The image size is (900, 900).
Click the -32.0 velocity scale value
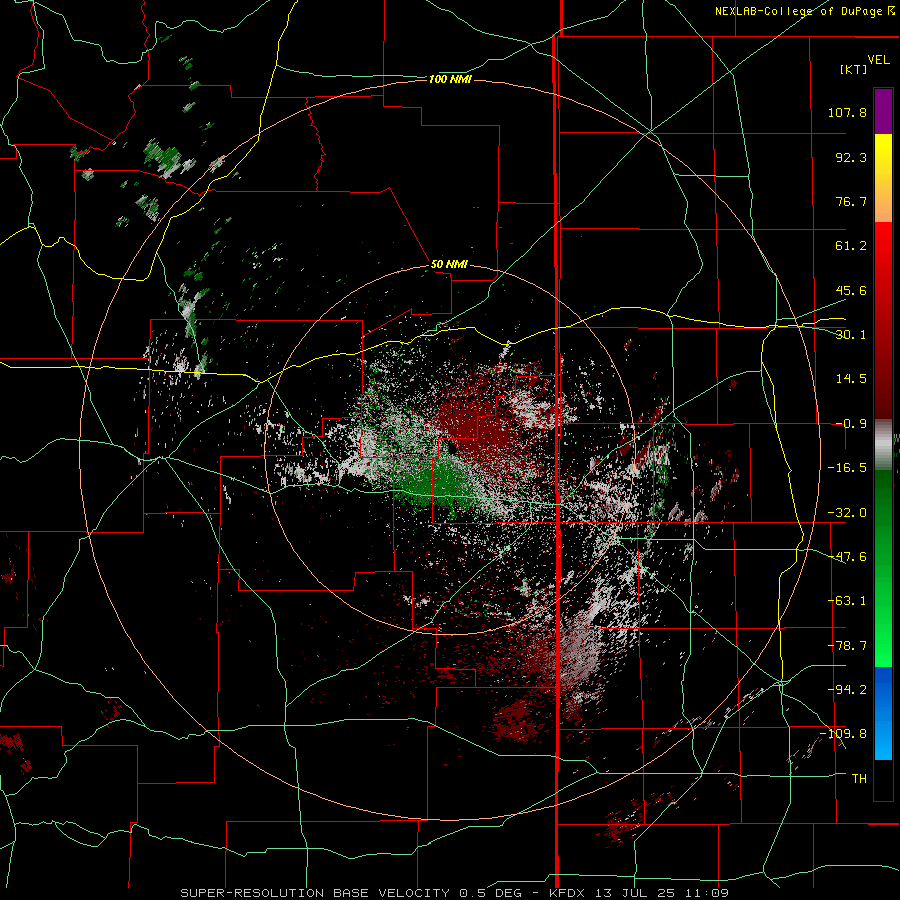[x=847, y=513]
